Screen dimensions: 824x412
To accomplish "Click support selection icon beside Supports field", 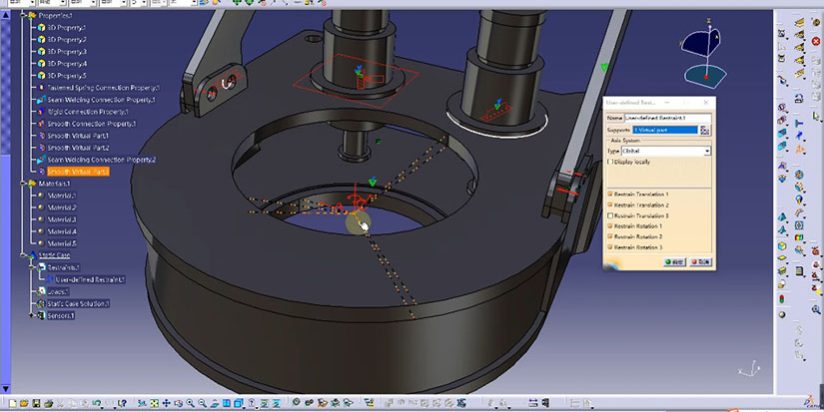I will click(706, 130).
